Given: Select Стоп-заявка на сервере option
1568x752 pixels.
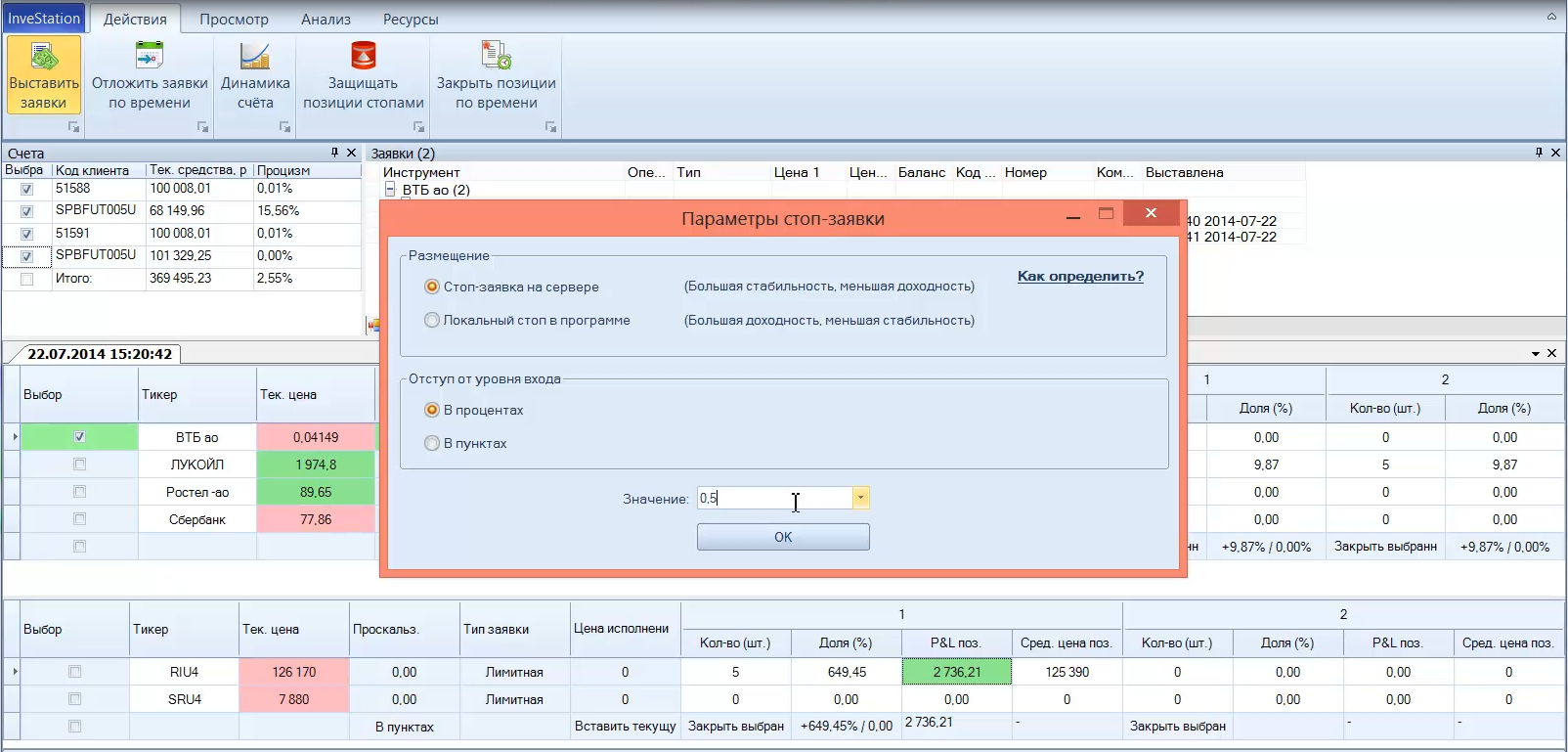Looking at the screenshot, I should click(x=432, y=287).
